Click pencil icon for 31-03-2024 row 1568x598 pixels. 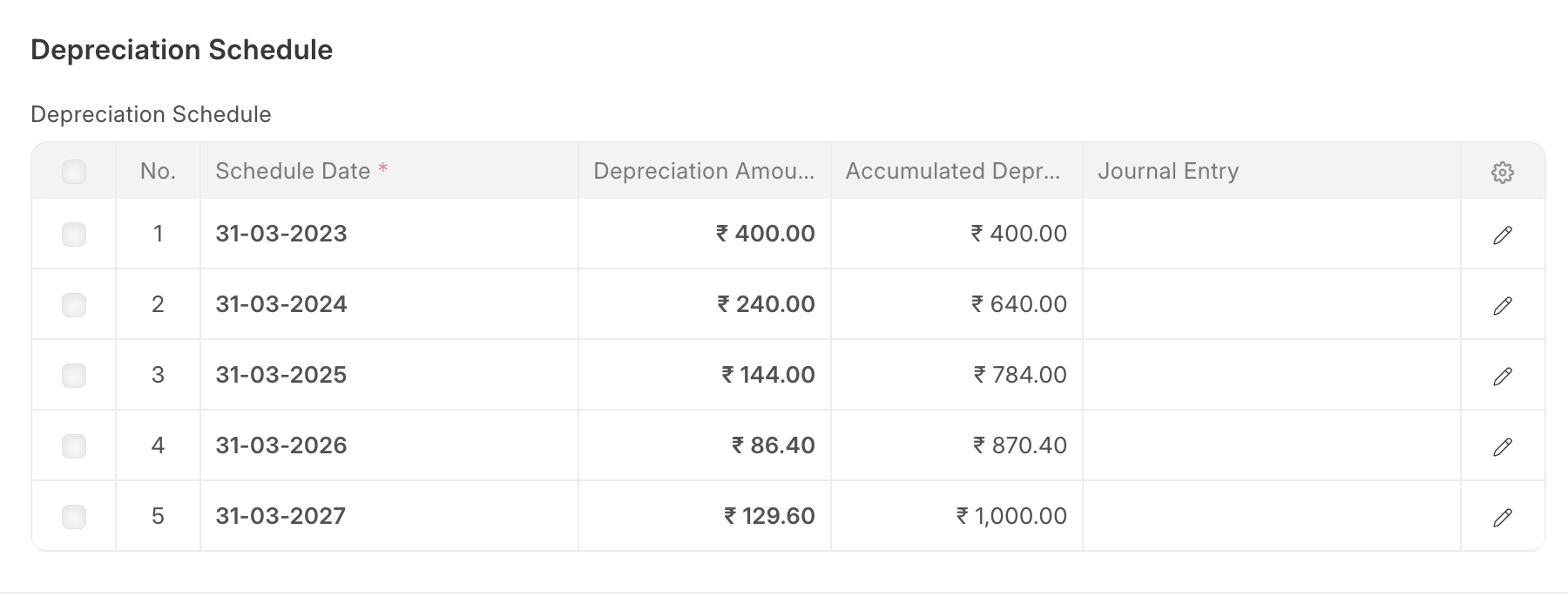coord(1502,305)
